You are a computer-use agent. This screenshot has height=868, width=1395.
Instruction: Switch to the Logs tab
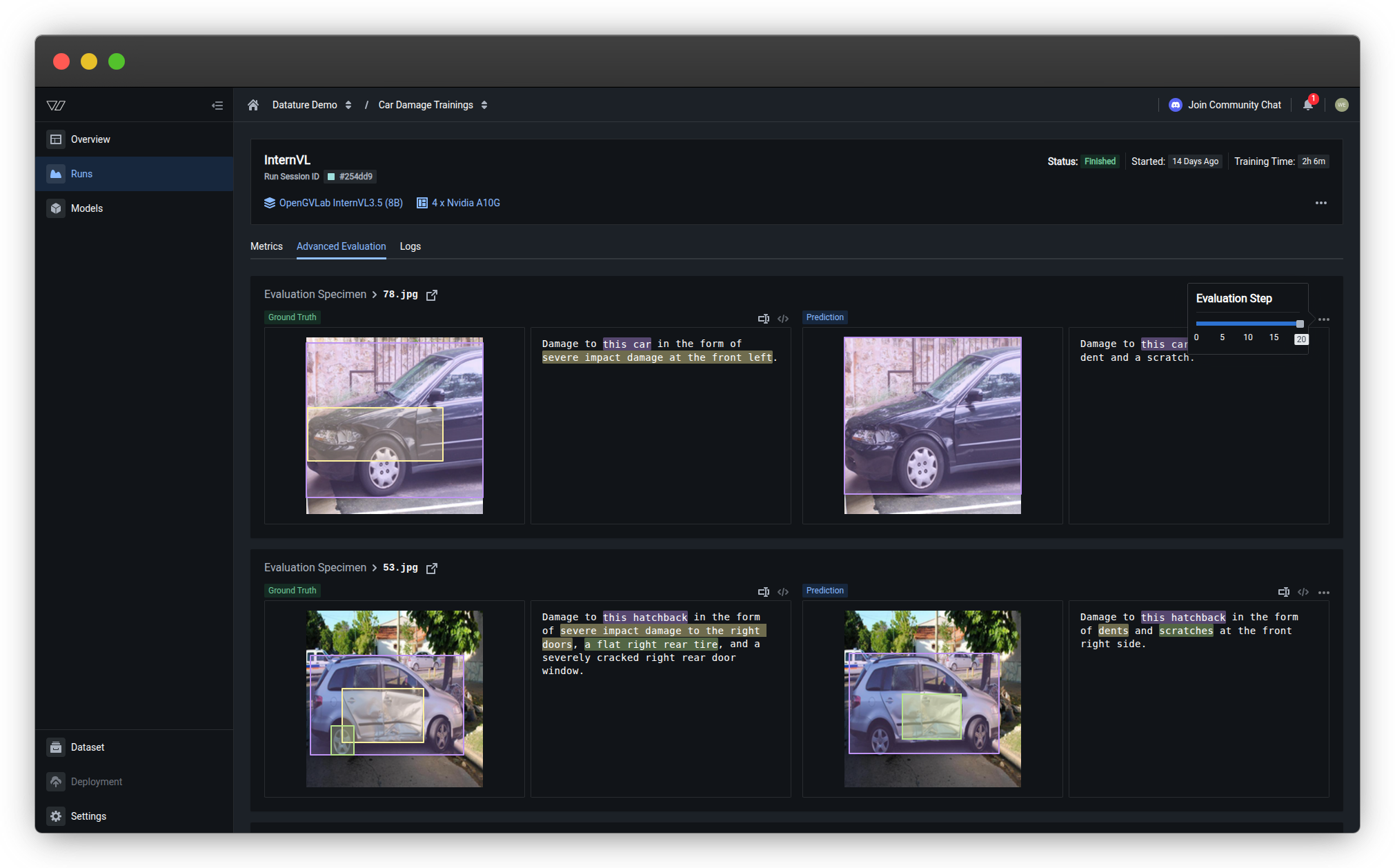[410, 246]
